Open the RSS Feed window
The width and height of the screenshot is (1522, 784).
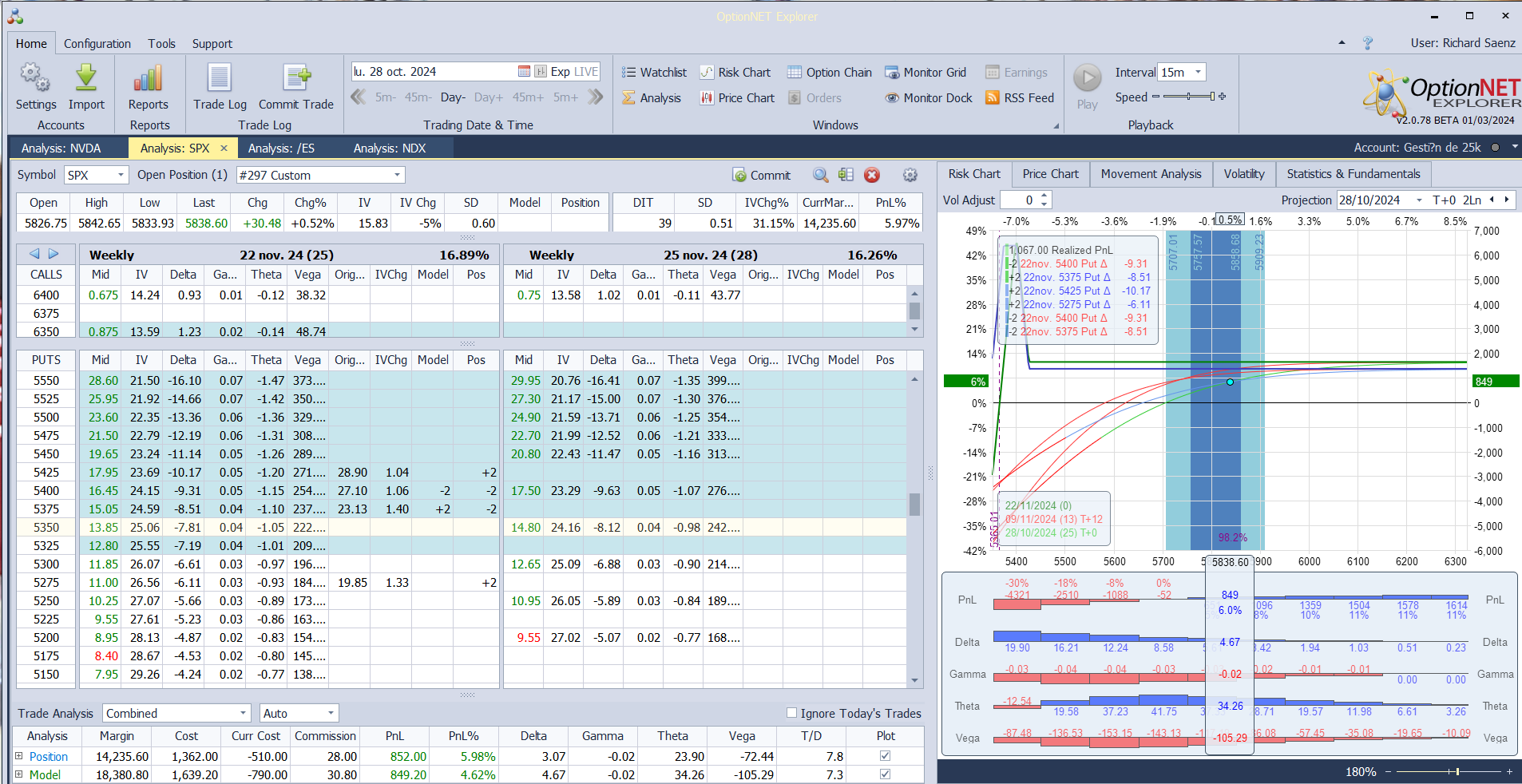(1020, 98)
